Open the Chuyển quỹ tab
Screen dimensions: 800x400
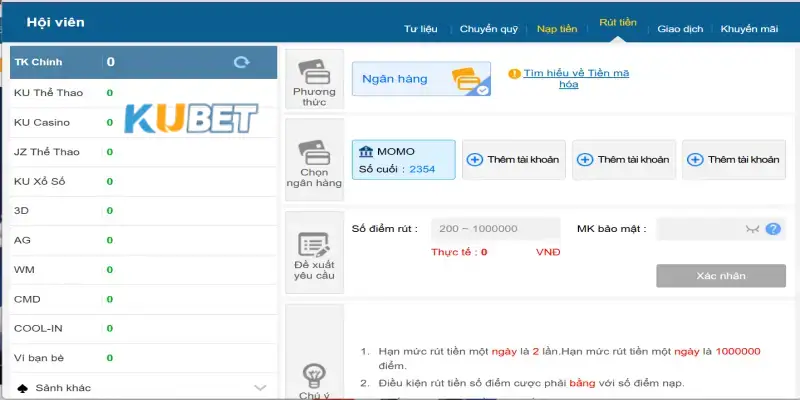(489, 29)
